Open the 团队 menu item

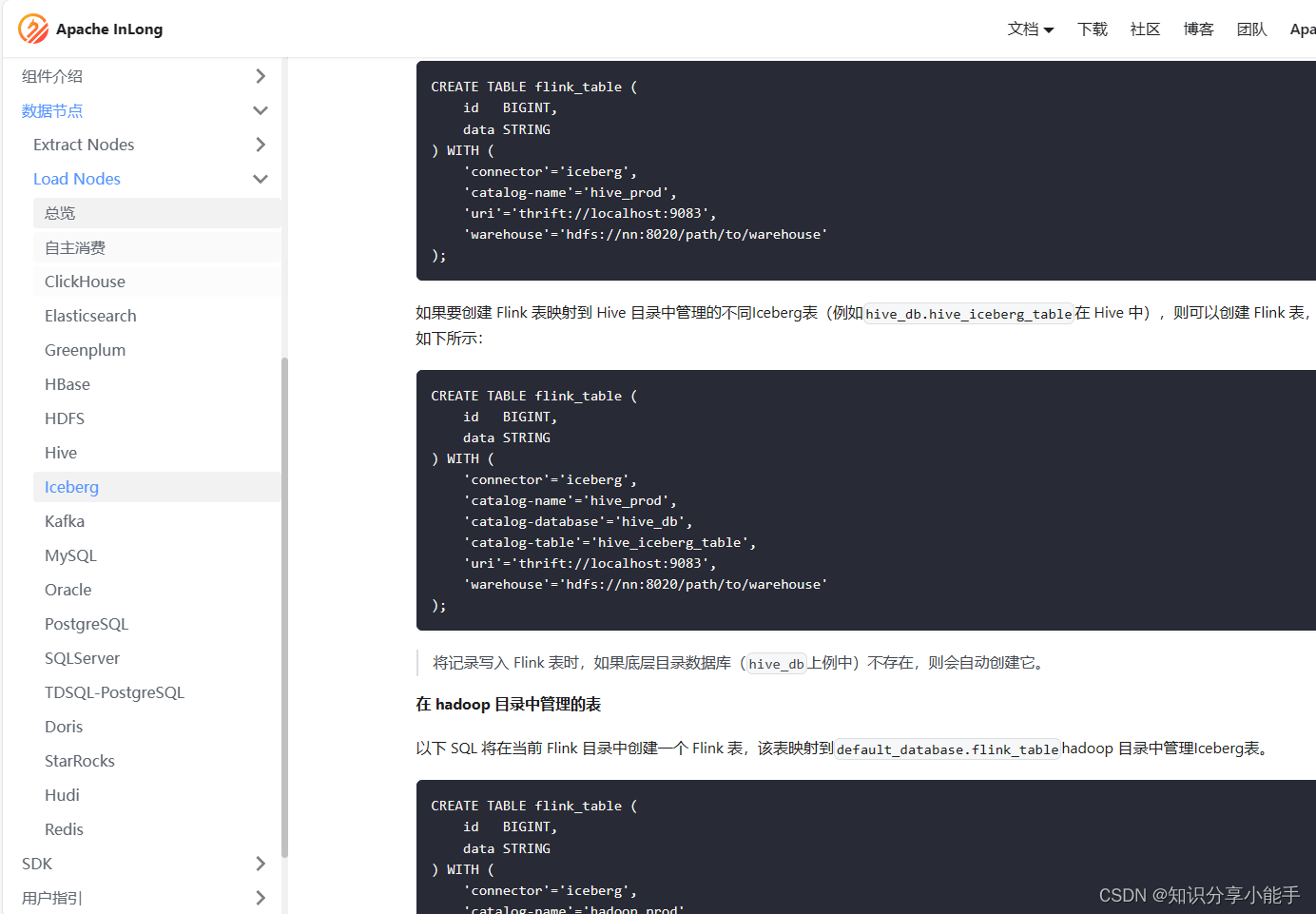(x=1252, y=29)
